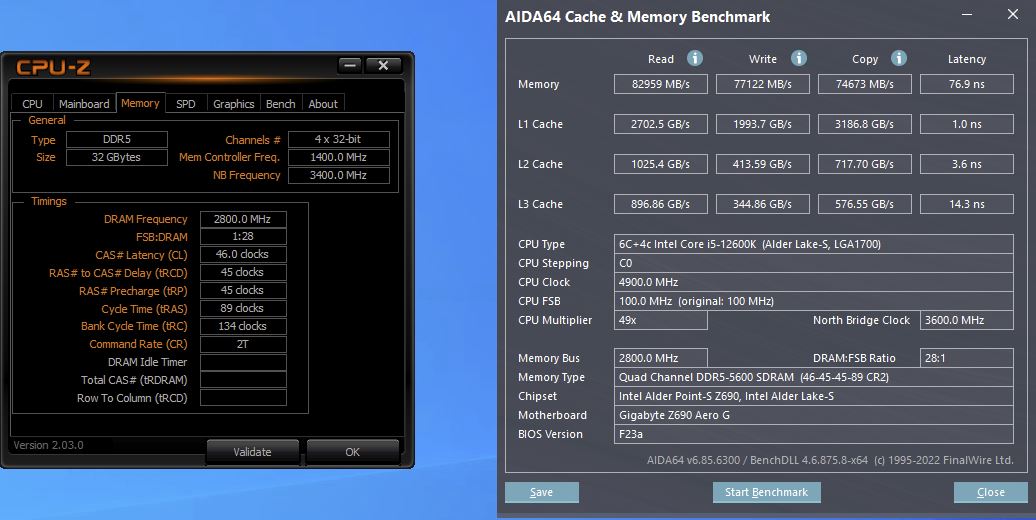Click the Save button in AIDA64
Viewport: 1036px width, 520px height.
tap(542, 492)
